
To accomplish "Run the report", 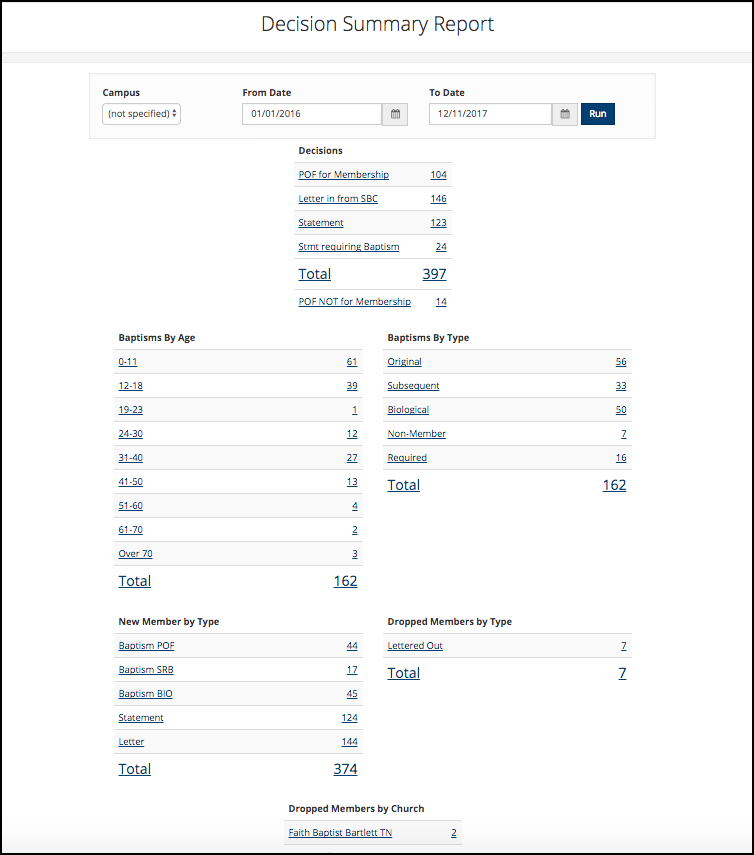I will 598,114.
